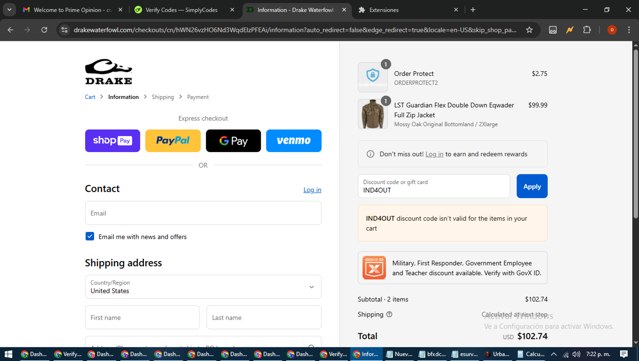Click the media/screenshot toolbar icon left of lightning
Viewport: 639px width, 361px height.
(x=553, y=30)
